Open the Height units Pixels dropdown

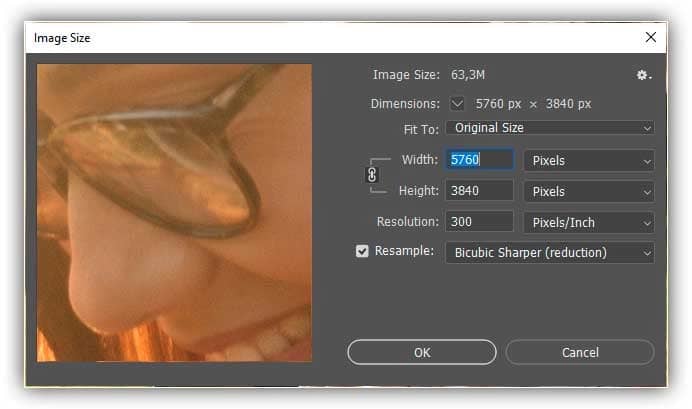(x=589, y=192)
